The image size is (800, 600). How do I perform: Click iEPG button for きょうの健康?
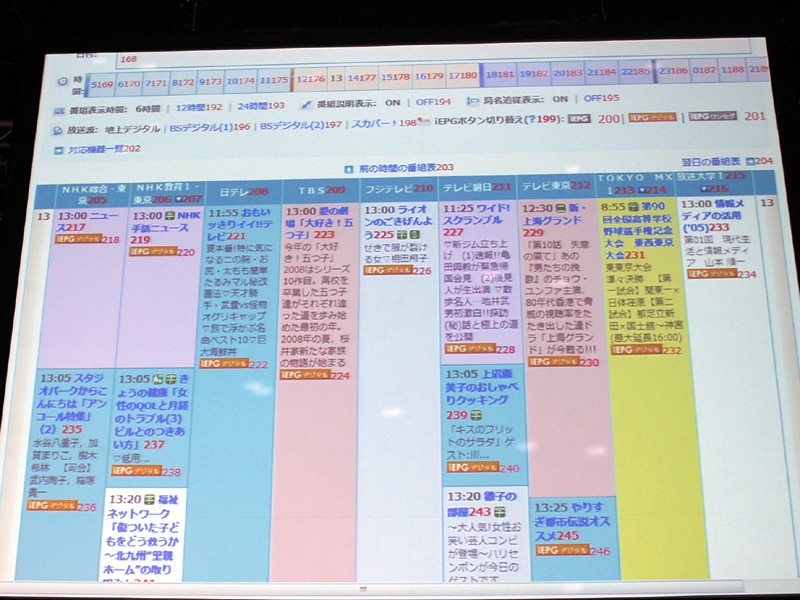point(136,470)
